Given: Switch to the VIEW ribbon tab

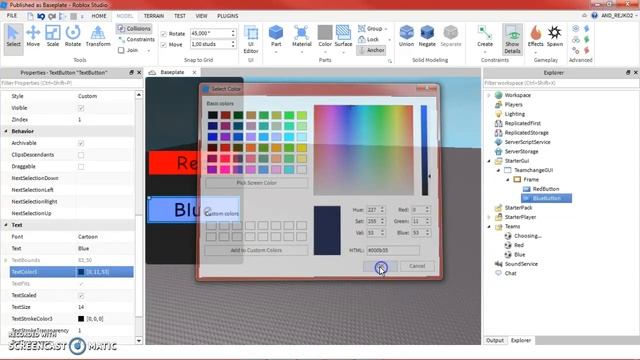Looking at the screenshot, I should (x=201, y=16).
